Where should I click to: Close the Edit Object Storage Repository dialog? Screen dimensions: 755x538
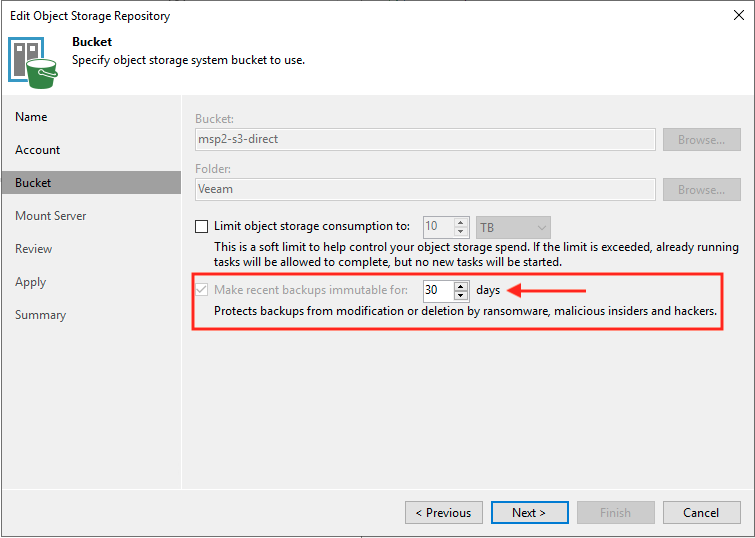tap(739, 15)
